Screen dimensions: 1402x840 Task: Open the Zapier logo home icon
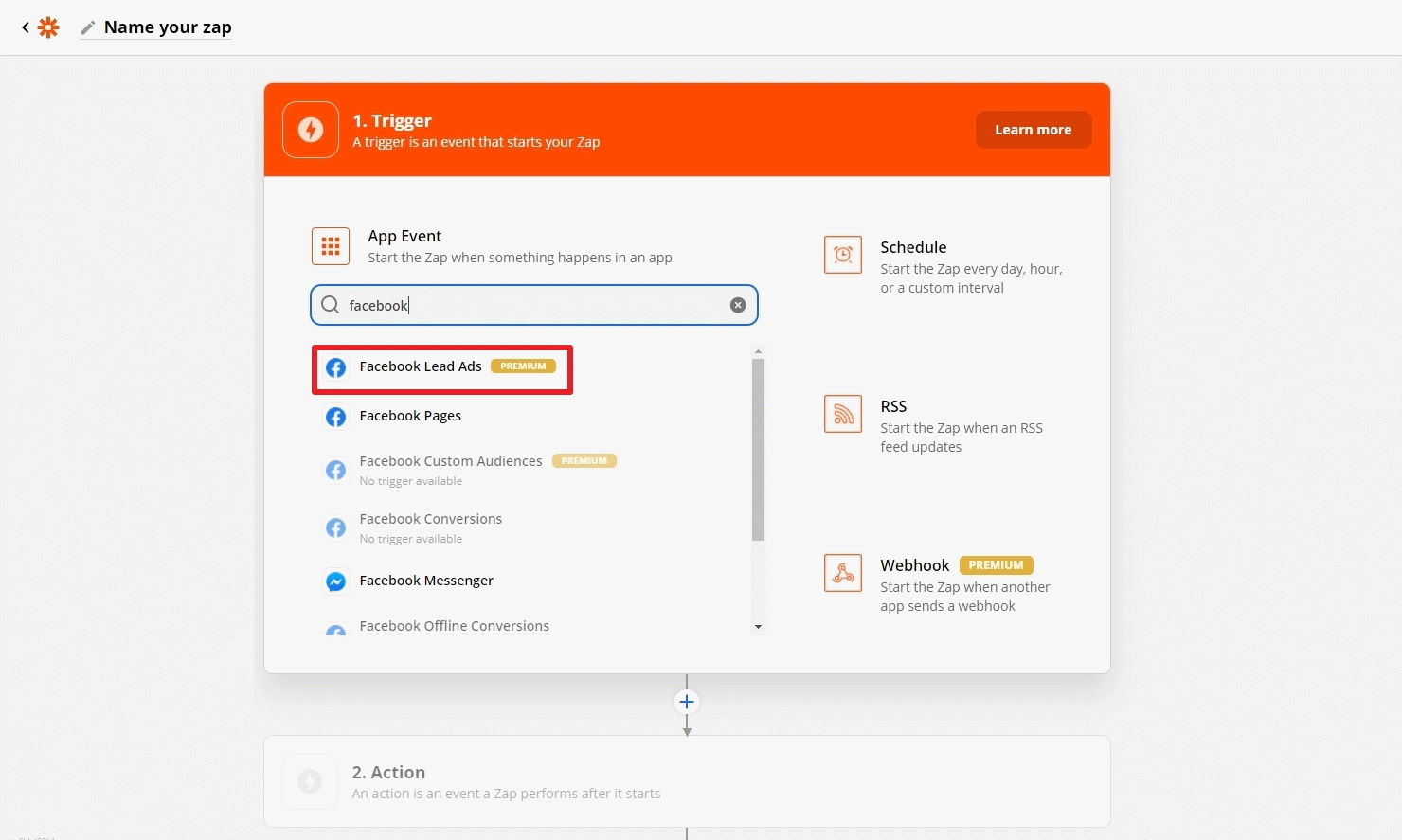tap(48, 27)
